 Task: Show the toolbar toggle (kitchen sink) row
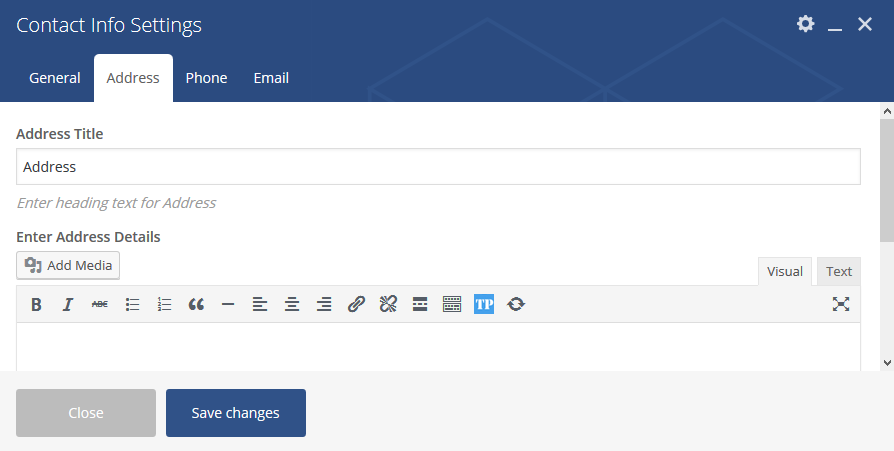pos(452,305)
